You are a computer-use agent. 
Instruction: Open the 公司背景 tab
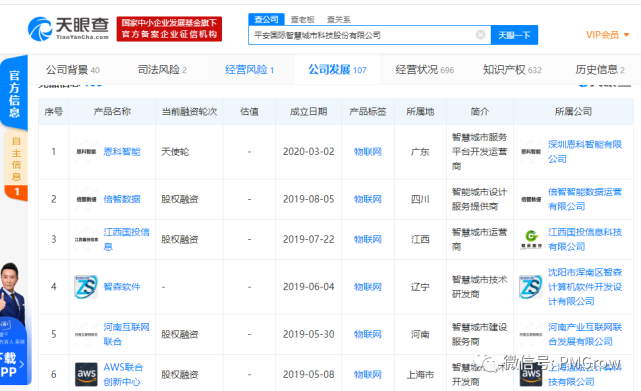(x=73, y=70)
